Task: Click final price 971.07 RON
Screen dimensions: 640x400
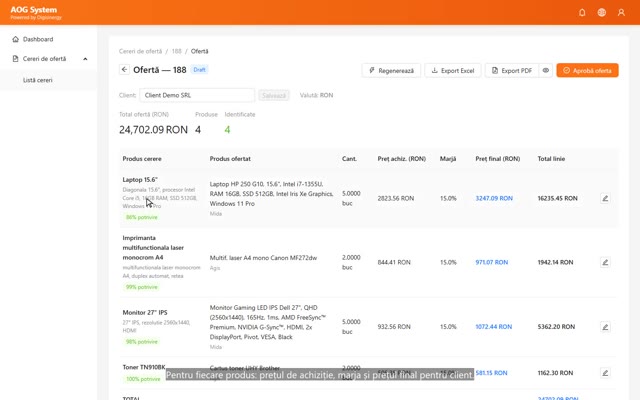Action: tap(492, 262)
